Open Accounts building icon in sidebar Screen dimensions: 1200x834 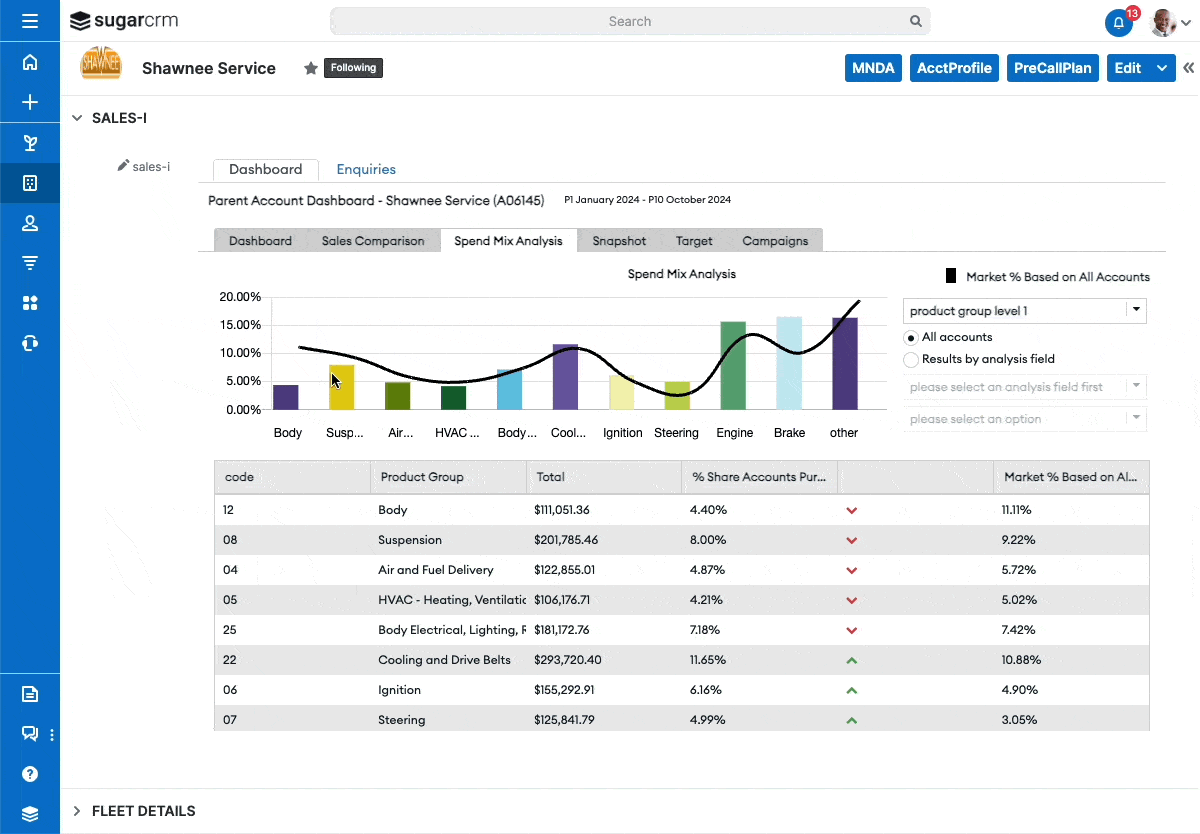pos(30,183)
